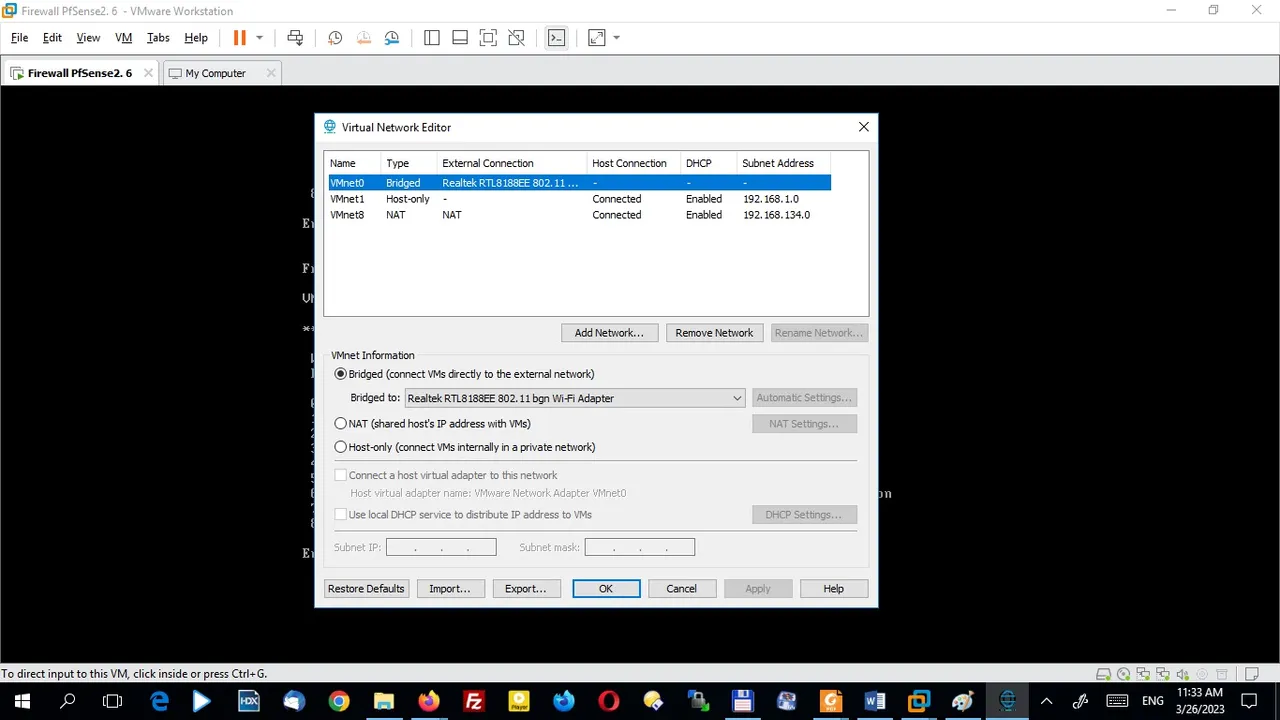The height and width of the screenshot is (720, 1280).
Task: Select the VMnet0 Bridged row
Action: [x=580, y=183]
